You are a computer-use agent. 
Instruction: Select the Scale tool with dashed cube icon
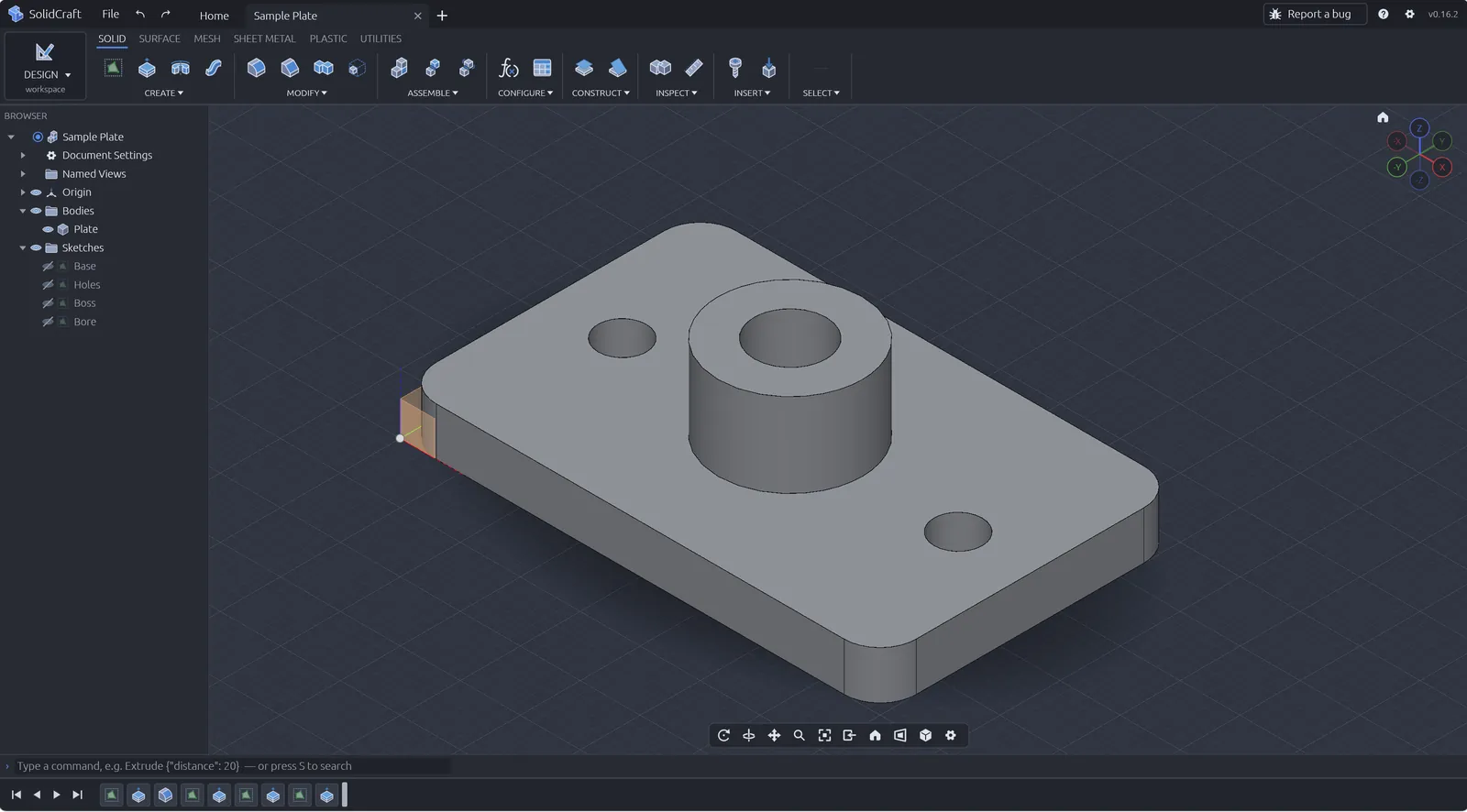[x=358, y=68]
